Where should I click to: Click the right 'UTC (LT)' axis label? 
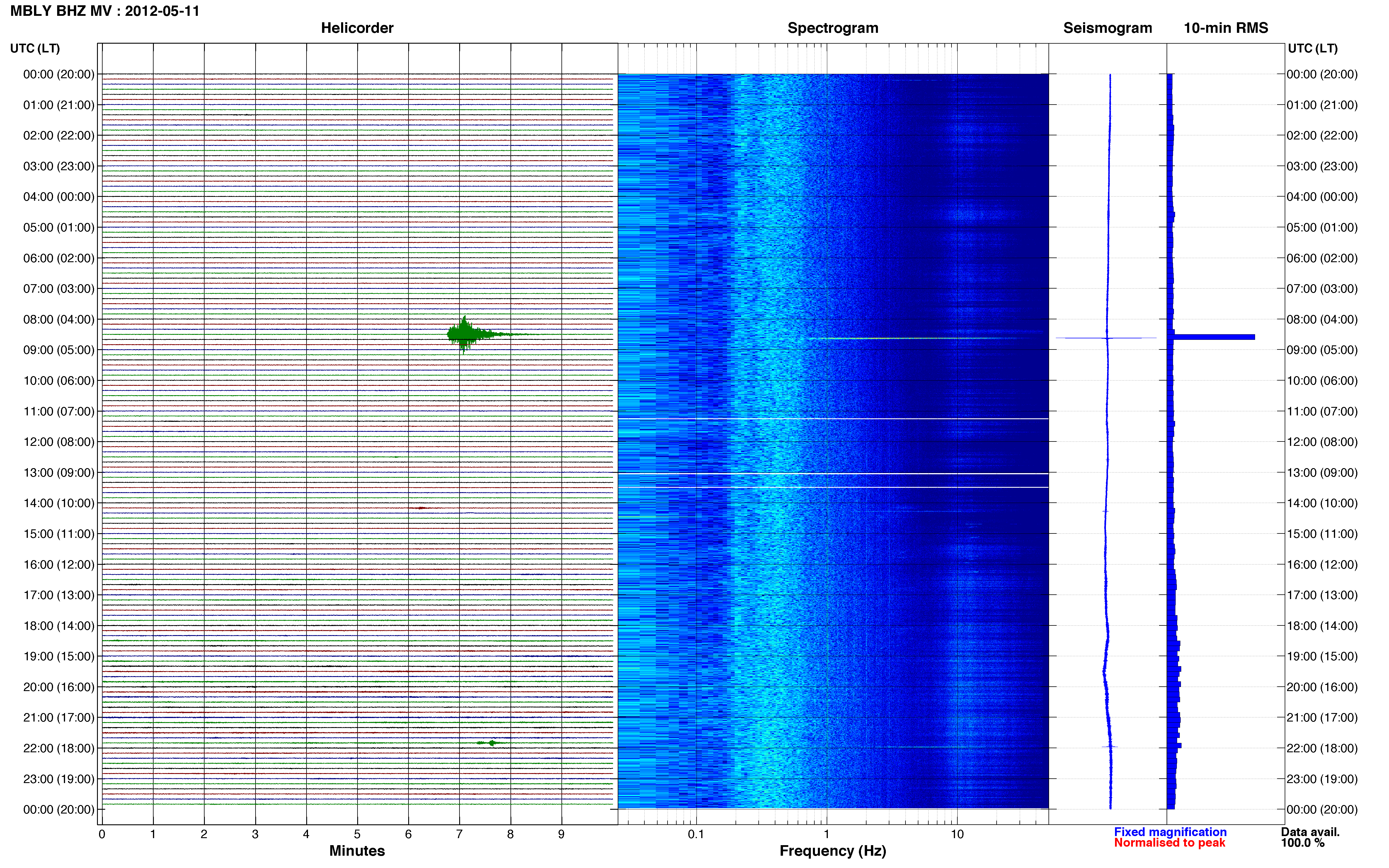click(1313, 48)
